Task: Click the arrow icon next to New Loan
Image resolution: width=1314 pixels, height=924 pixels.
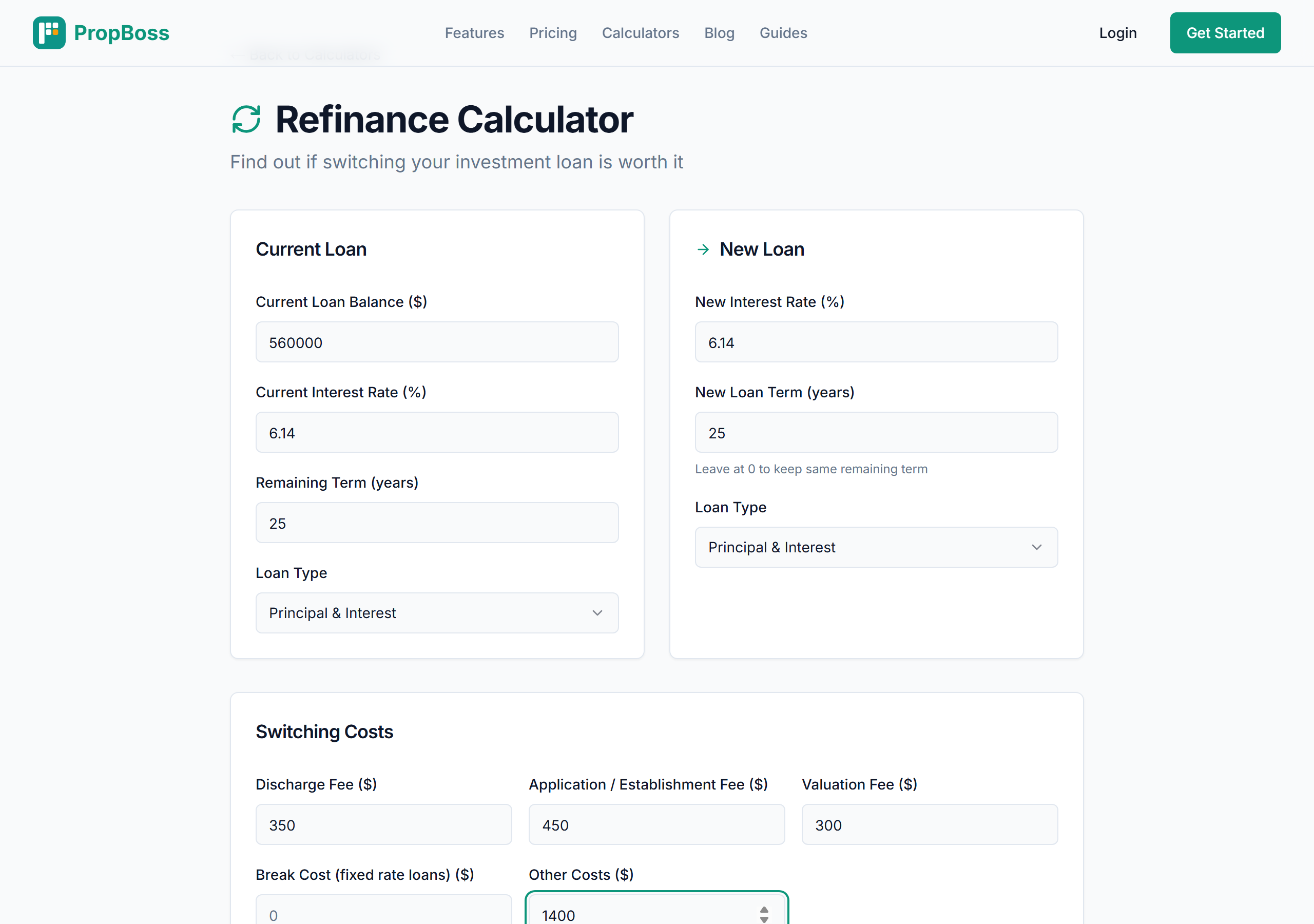Action: 703,249
